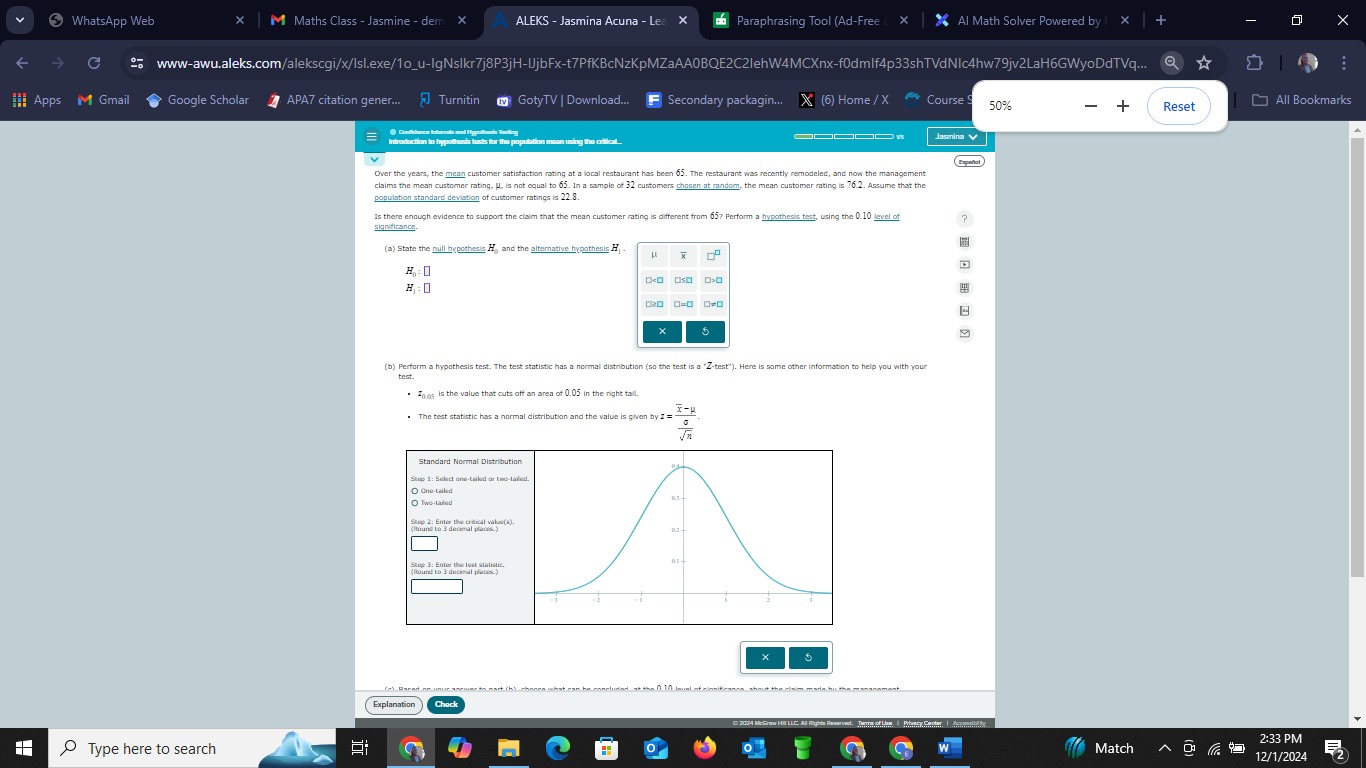
Task: Switch to the WhatsApp Web tab
Action: click(x=146, y=20)
